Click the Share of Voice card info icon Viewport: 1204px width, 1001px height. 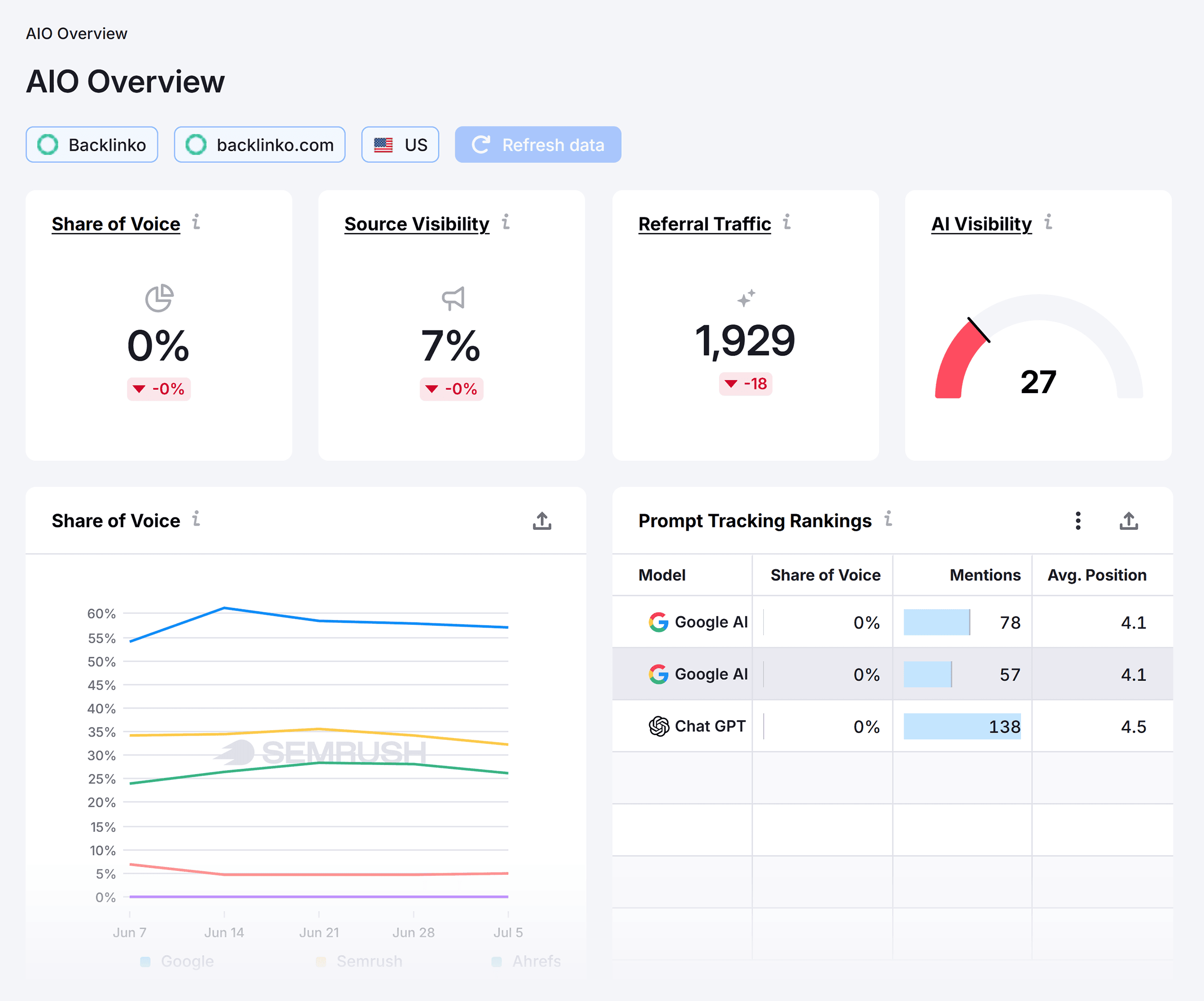click(196, 222)
